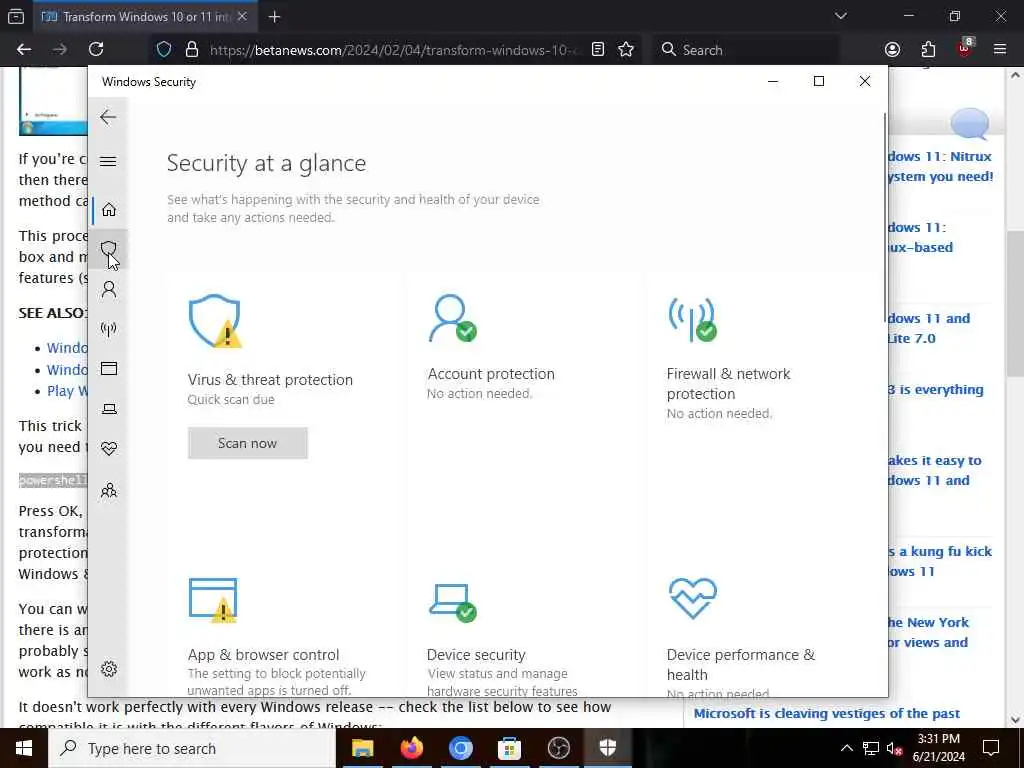Open Virus & threat protection shield in sidebar
The height and width of the screenshot is (768, 1024).
(x=108, y=249)
